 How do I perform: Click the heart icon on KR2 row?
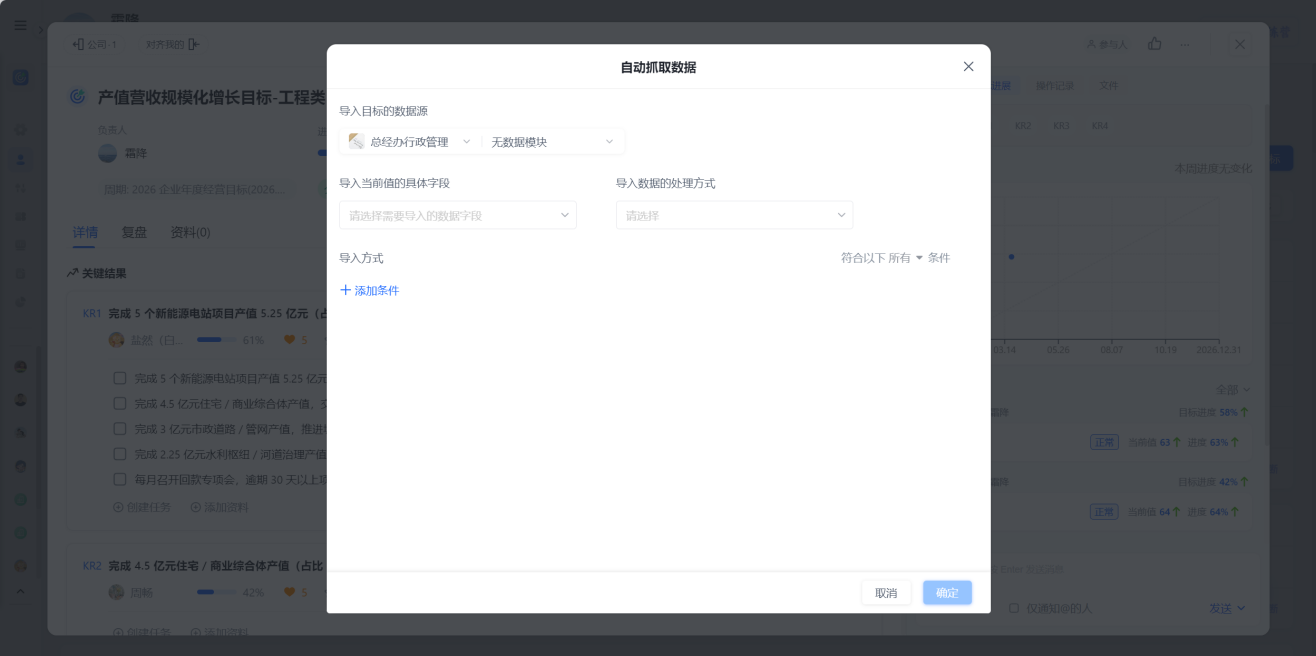pyautogui.click(x=290, y=592)
